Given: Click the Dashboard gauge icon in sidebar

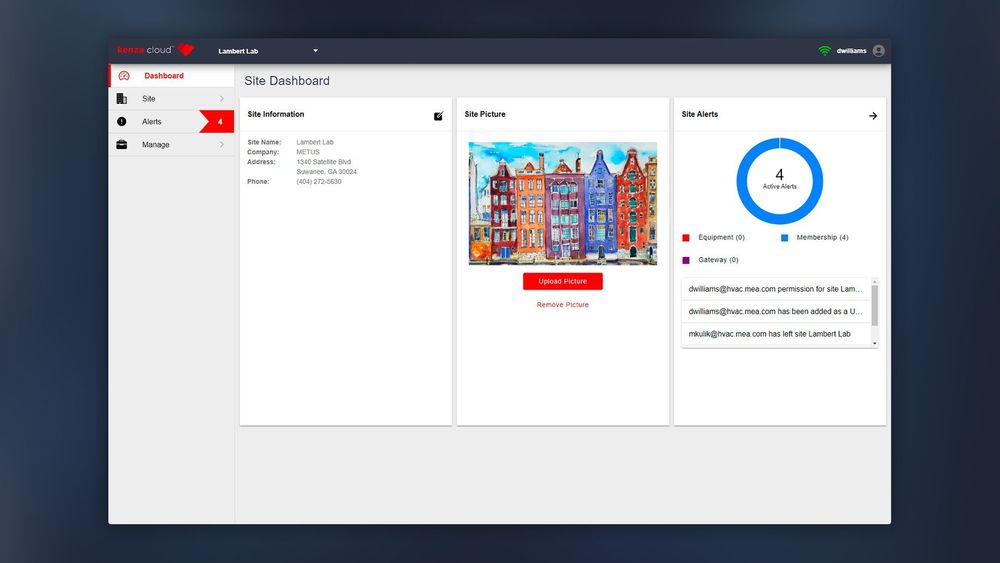Looking at the screenshot, I should 124,76.
